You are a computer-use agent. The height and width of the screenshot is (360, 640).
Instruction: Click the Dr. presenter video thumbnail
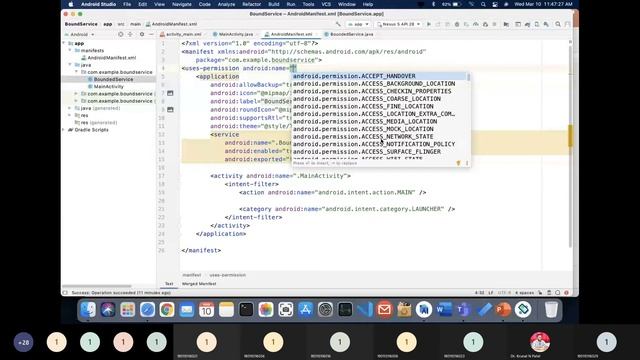540,342
